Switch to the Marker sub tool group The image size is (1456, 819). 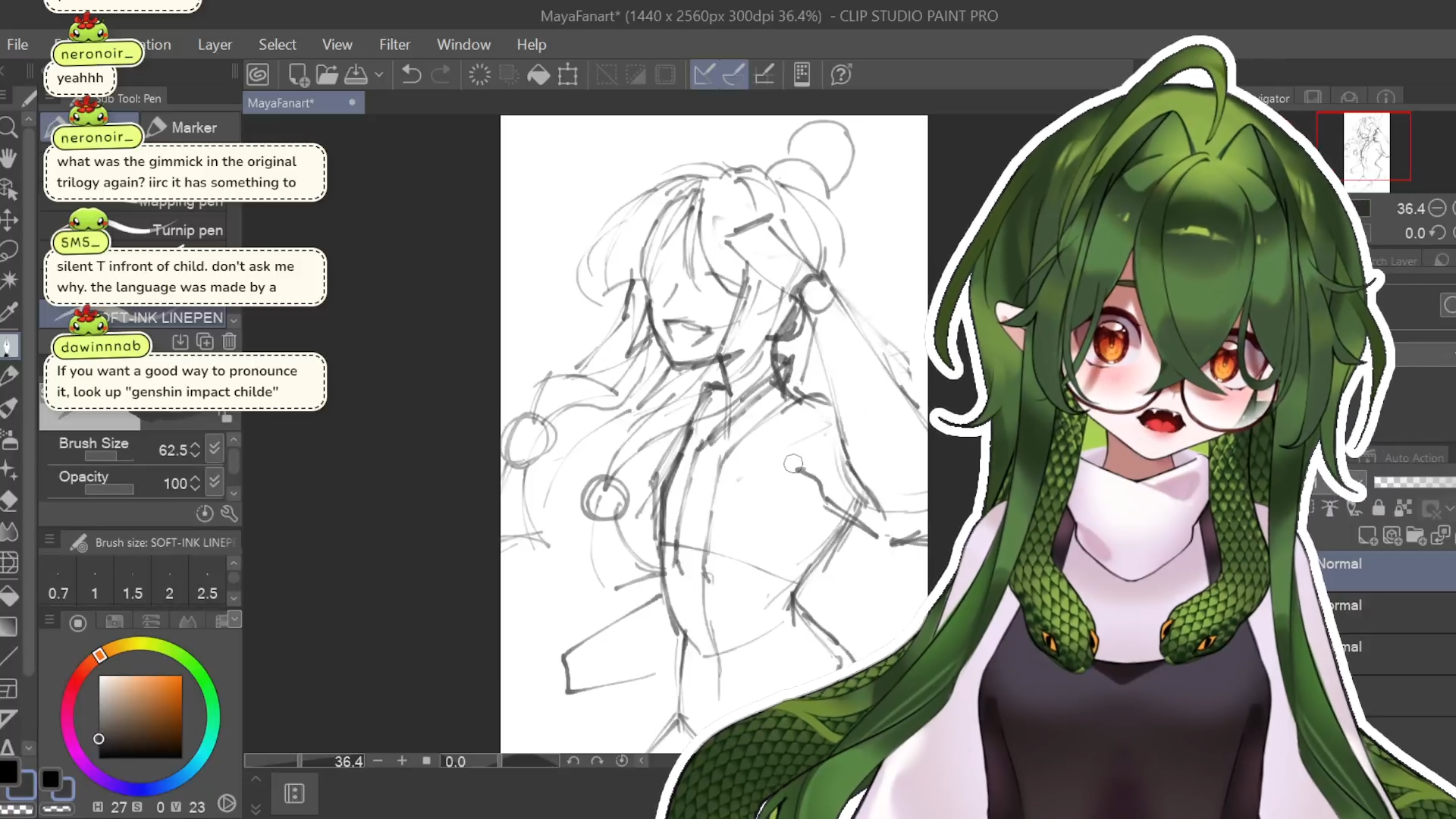191,127
